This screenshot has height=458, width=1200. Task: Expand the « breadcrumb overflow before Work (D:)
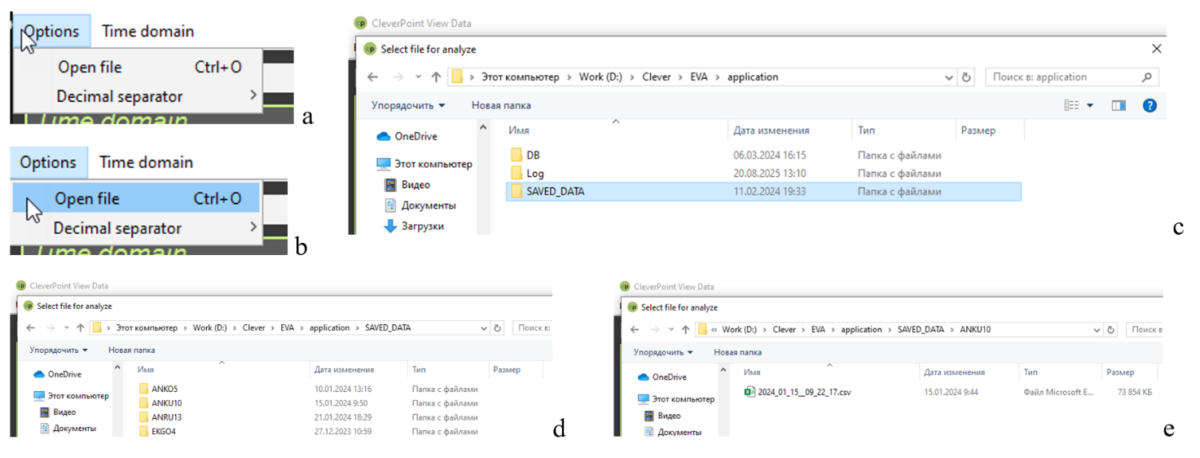pos(713,328)
